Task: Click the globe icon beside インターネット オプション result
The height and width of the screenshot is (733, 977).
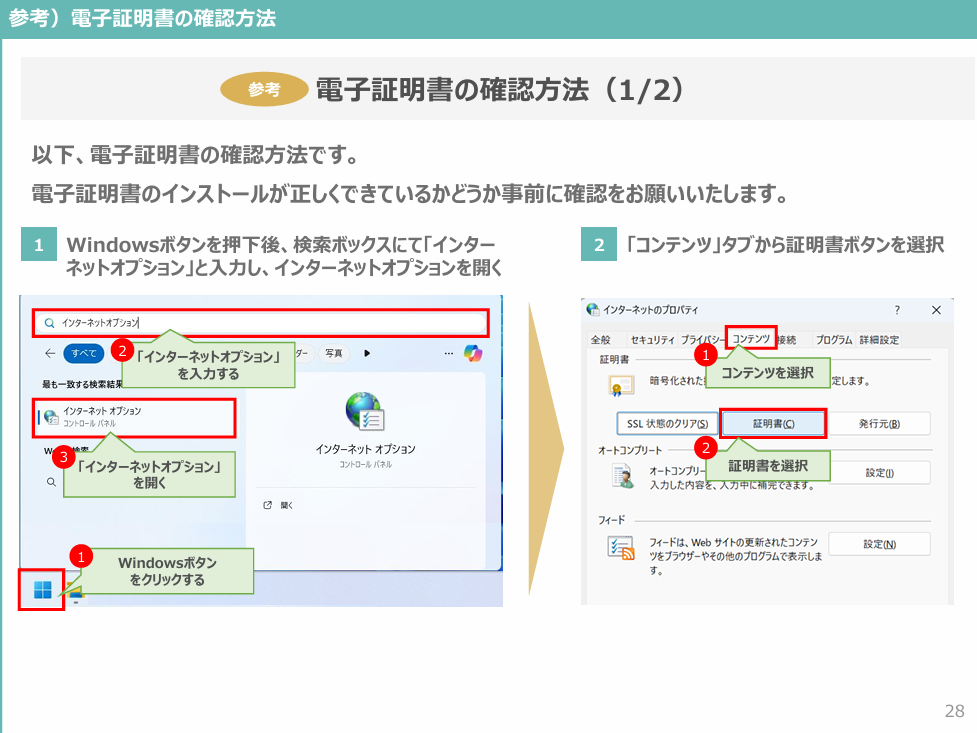Action: tap(49, 415)
